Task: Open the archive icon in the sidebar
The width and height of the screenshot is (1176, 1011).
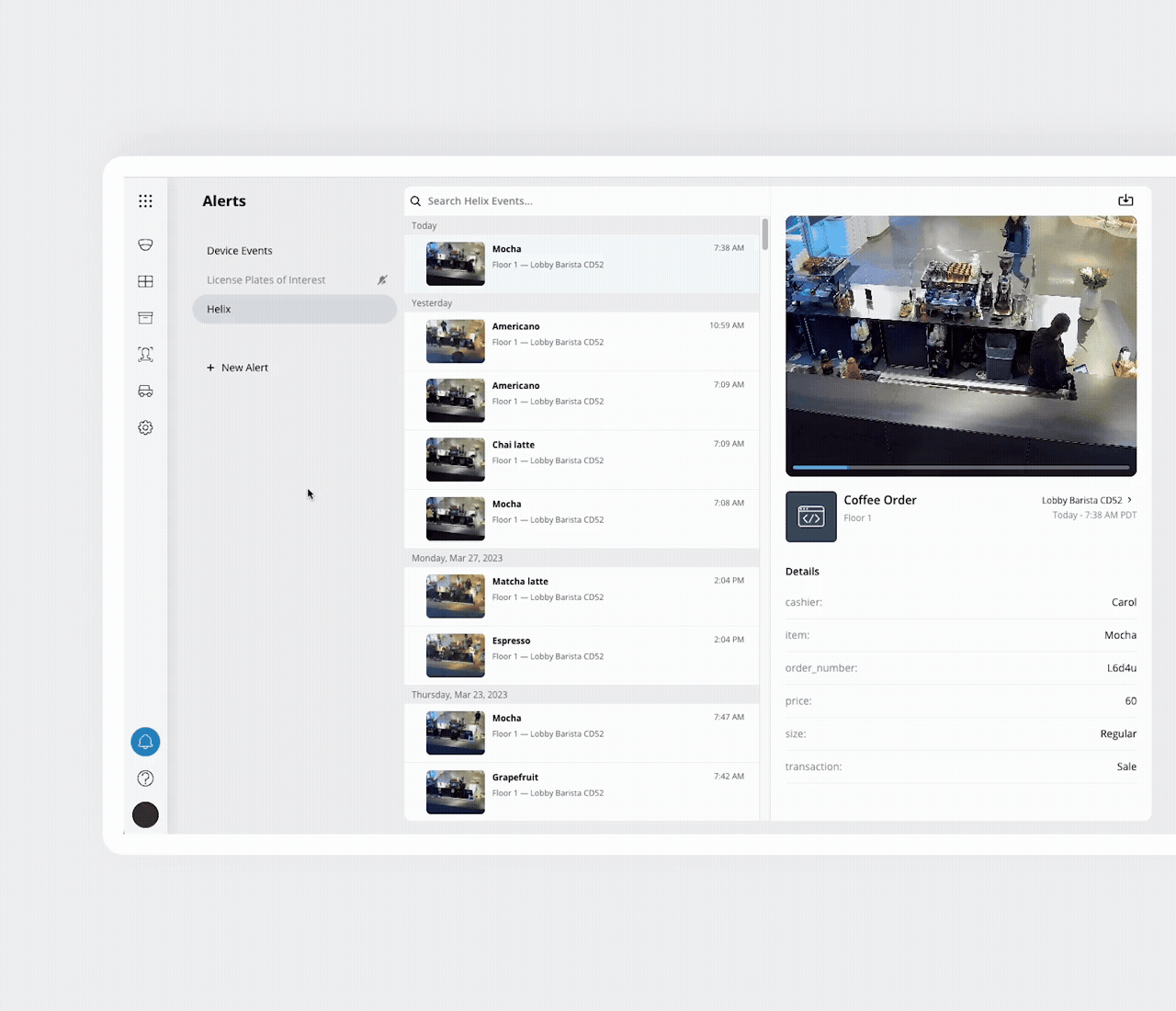Action: click(x=145, y=318)
